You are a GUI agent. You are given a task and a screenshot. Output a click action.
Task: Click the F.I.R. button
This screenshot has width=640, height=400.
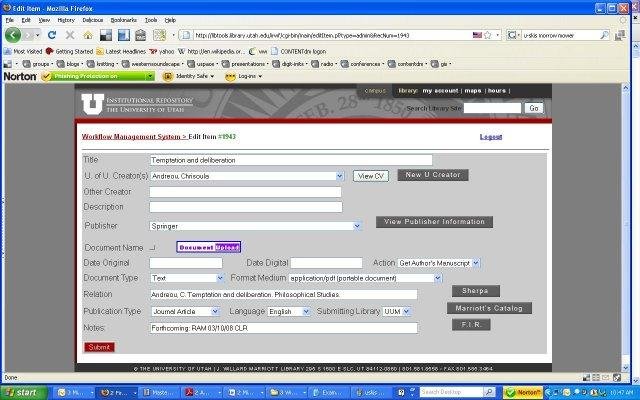(471, 325)
